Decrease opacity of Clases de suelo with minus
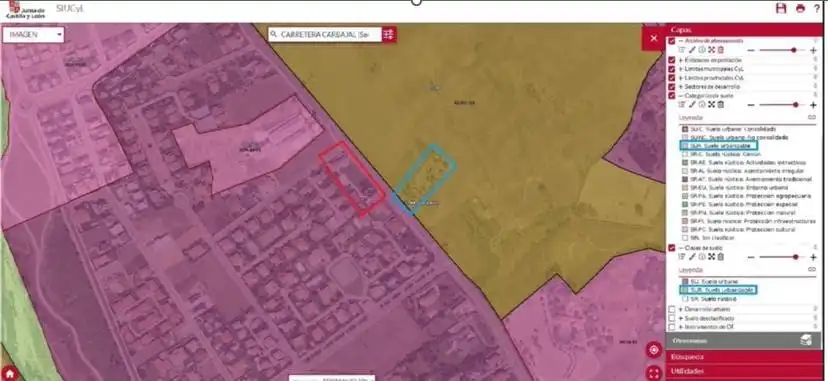The image size is (828, 381). click(750, 258)
